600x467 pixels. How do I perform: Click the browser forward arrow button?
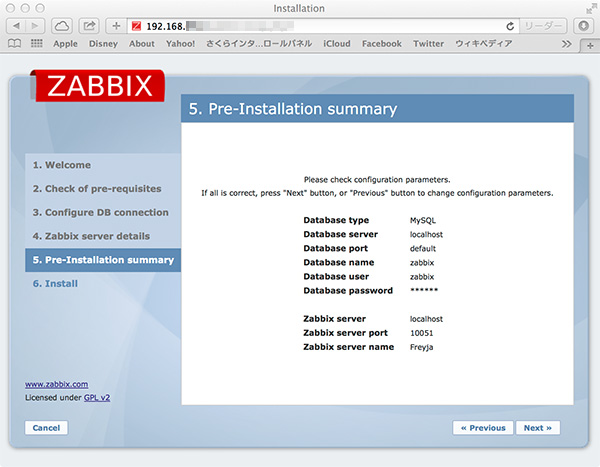coord(36,25)
